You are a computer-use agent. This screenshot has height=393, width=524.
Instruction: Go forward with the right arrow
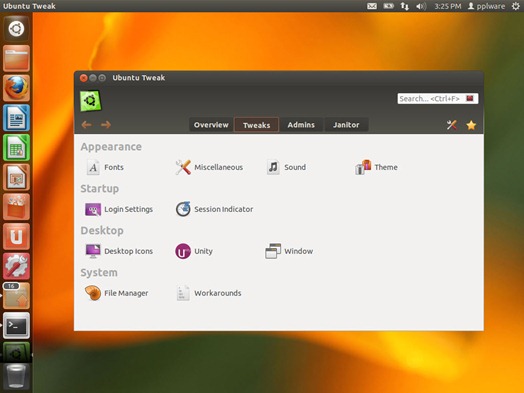(x=106, y=125)
